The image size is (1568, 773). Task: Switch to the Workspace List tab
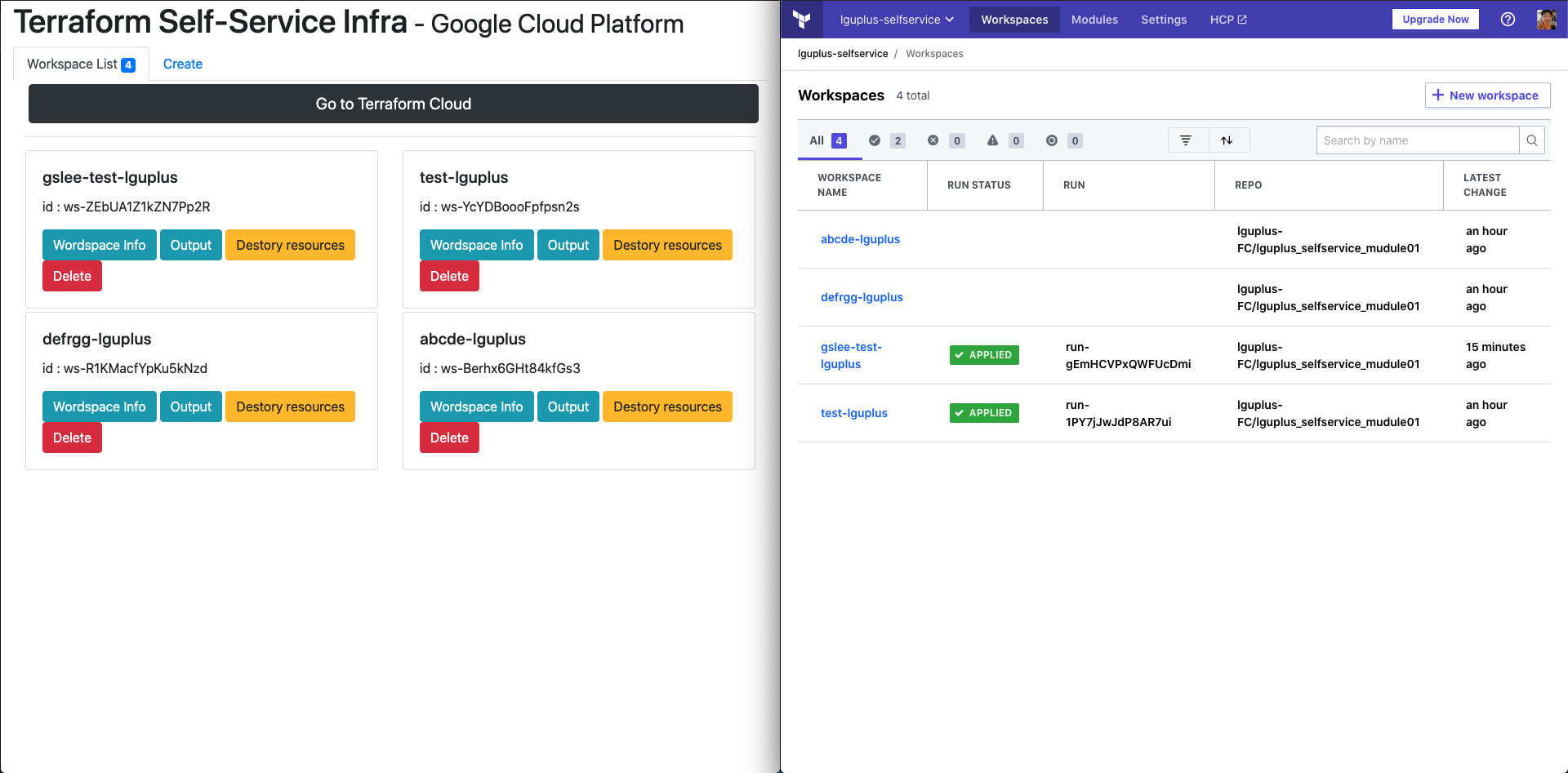[81, 64]
